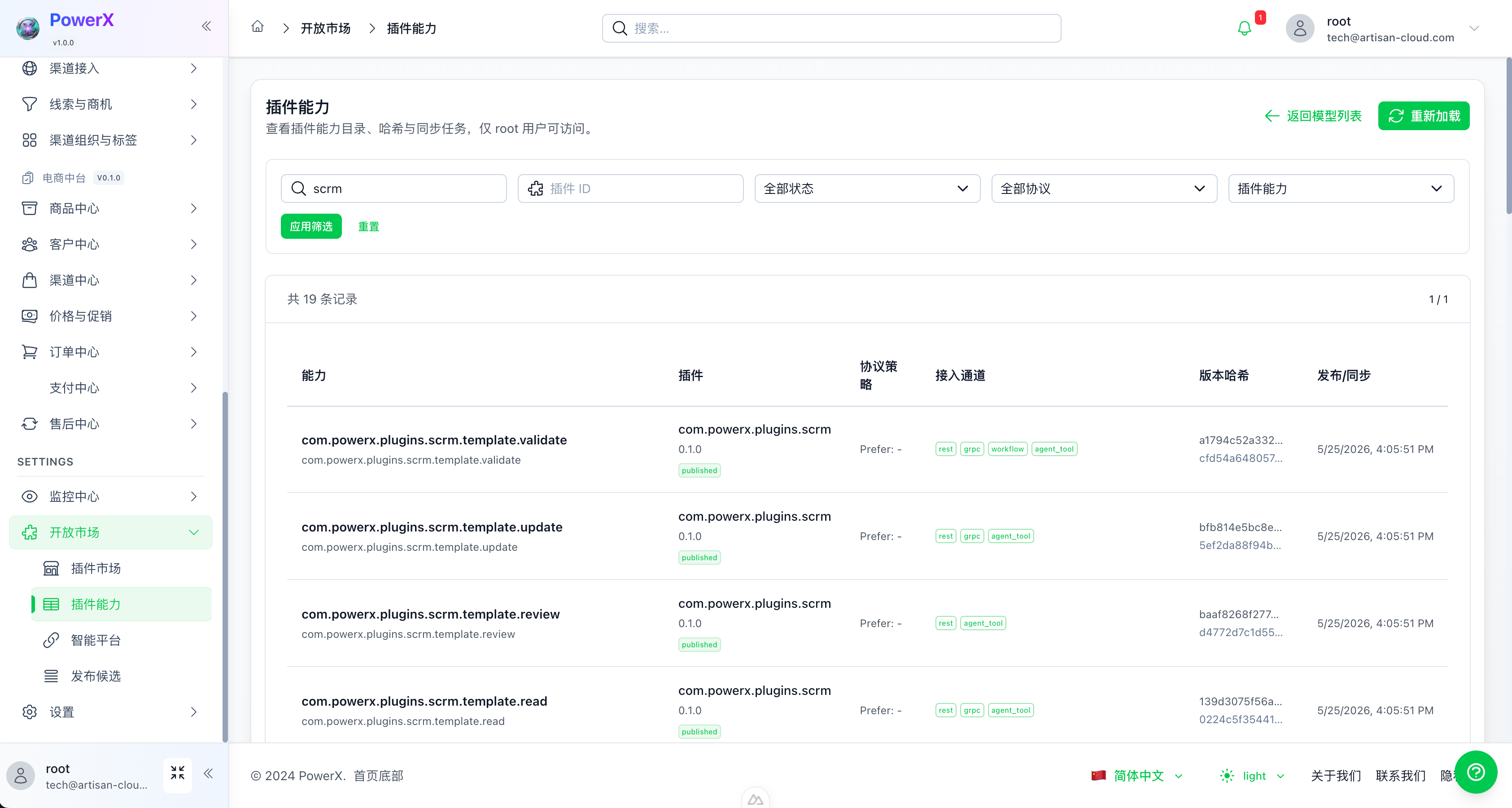Click the grid icon for 渠道组织与标签
The image size is (1512, 808).
click(x=29, y=140)
